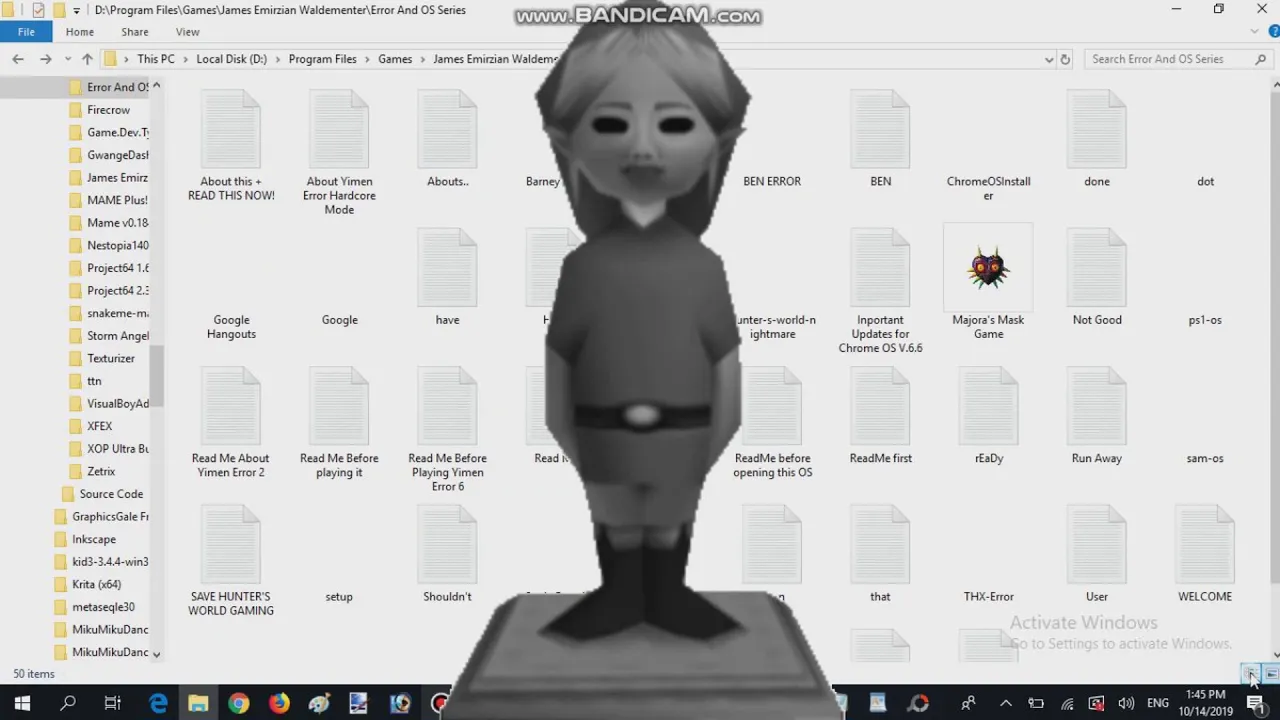Open the File ribbon tab
The image size is (1280, 720).
pos(26,32)
